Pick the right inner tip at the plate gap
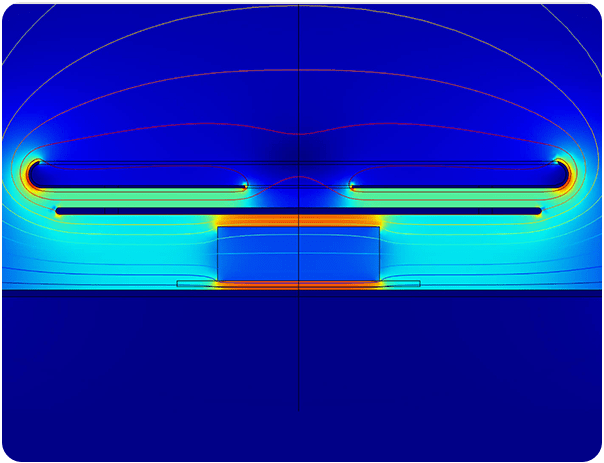 click(x=353, y=185)
